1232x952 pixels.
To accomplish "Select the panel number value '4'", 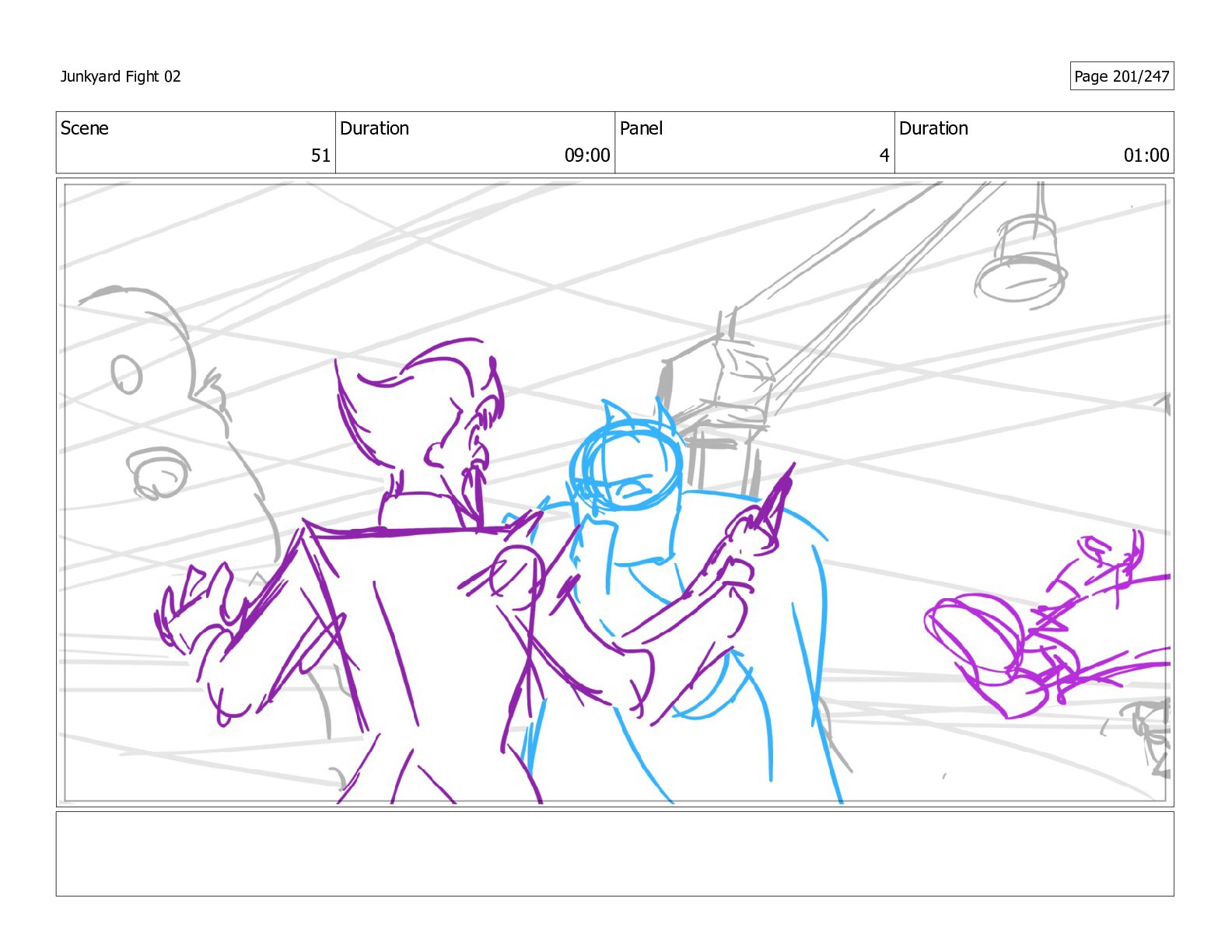I will 884,156.
